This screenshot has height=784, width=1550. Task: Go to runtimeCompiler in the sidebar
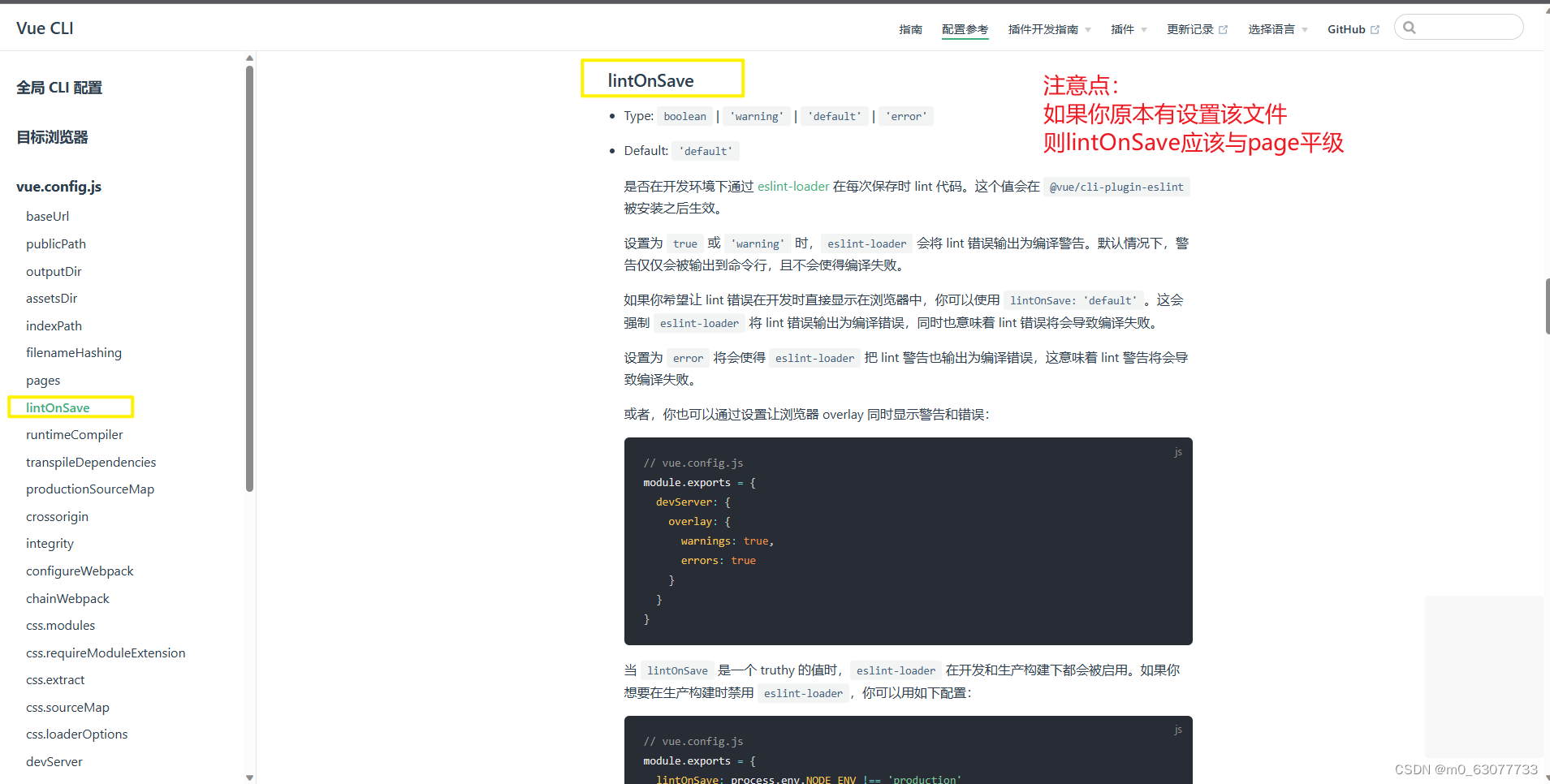click(75, 435)
